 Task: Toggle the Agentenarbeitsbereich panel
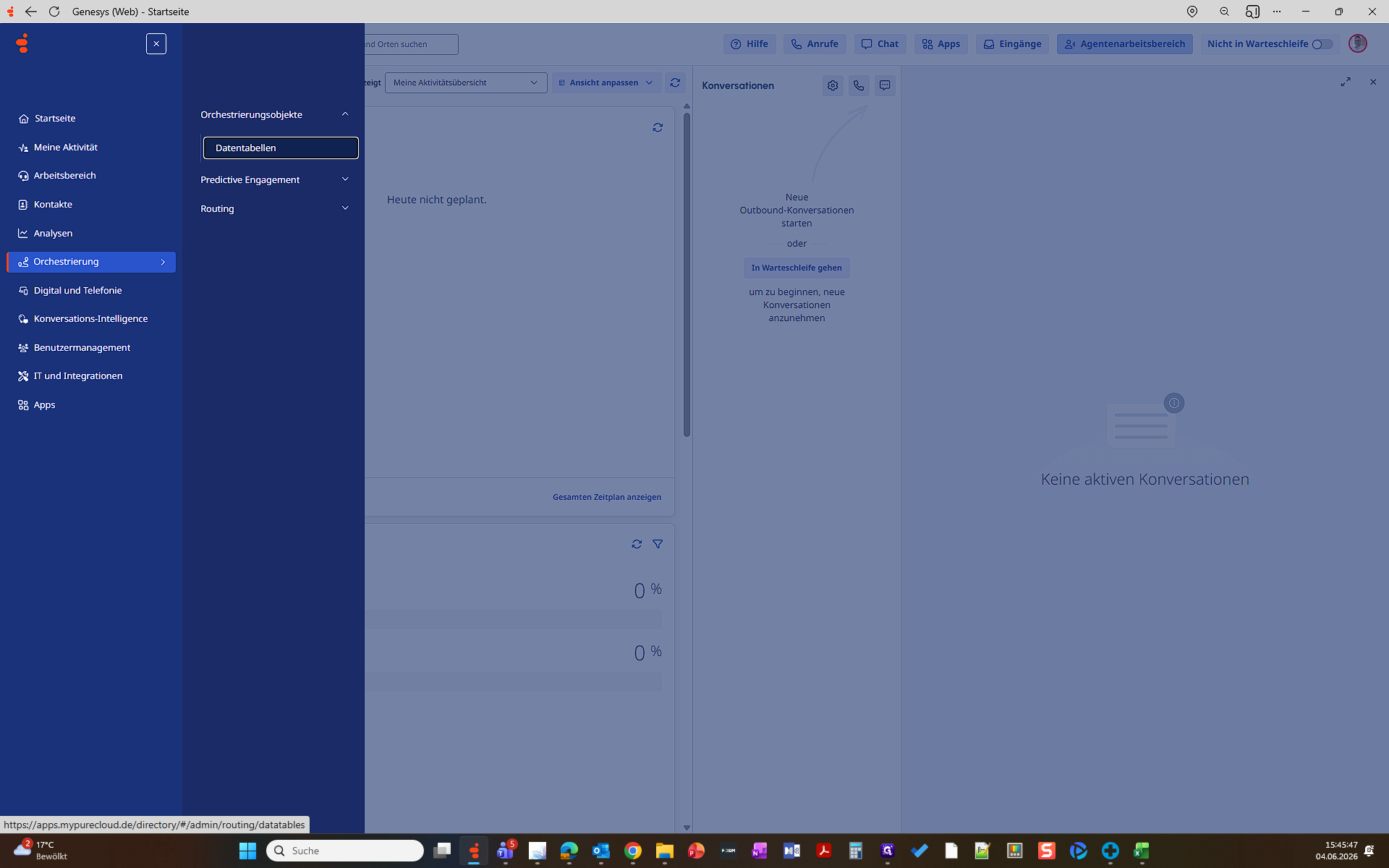[x=1125, y=43]
